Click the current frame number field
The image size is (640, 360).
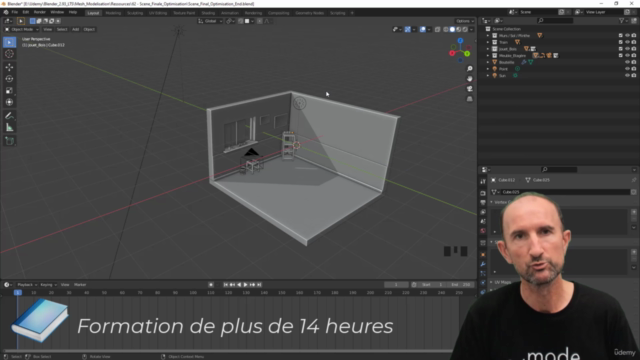click(x=396, y=284)
